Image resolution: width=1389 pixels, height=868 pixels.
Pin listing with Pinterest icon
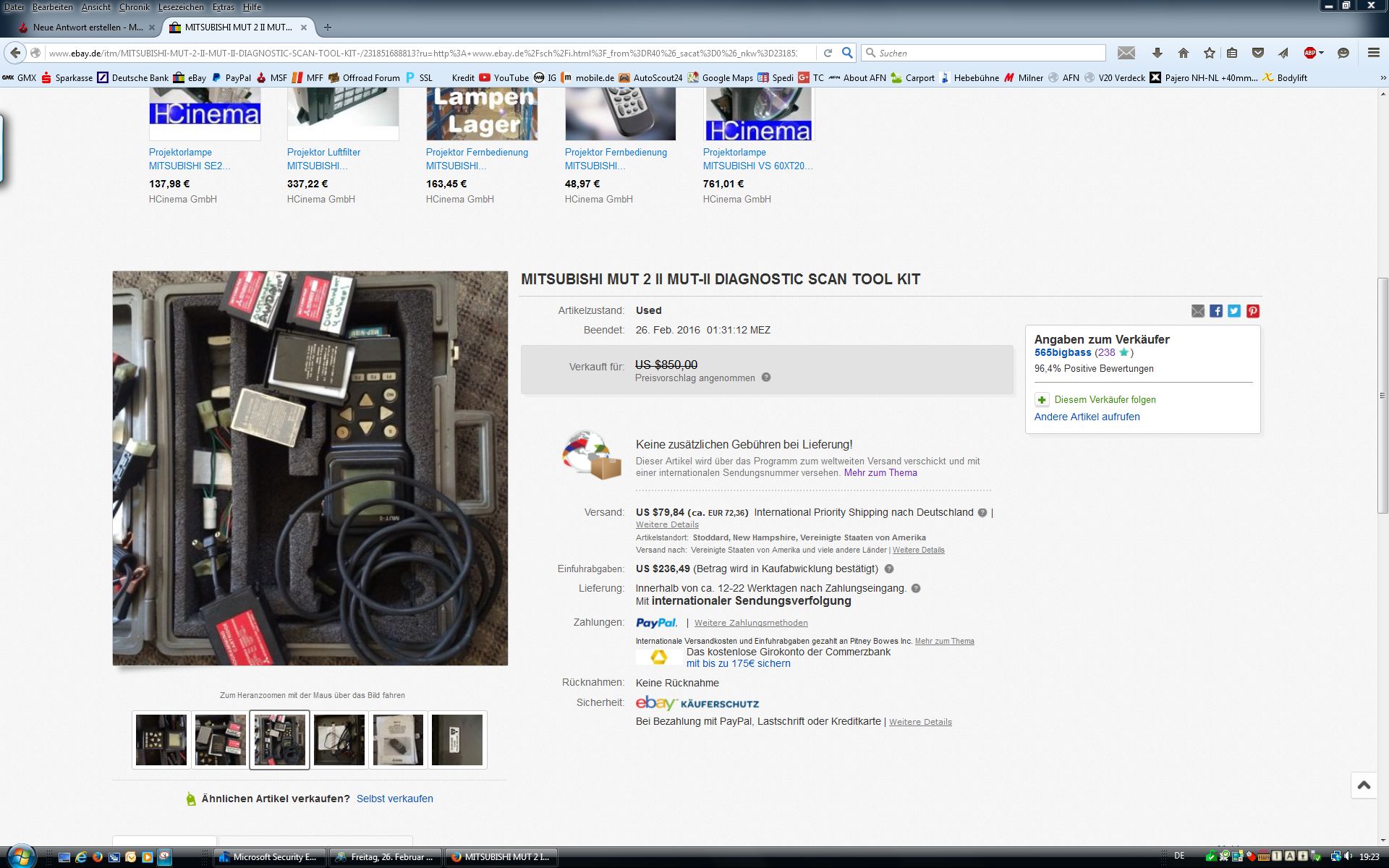point(1253,311)
